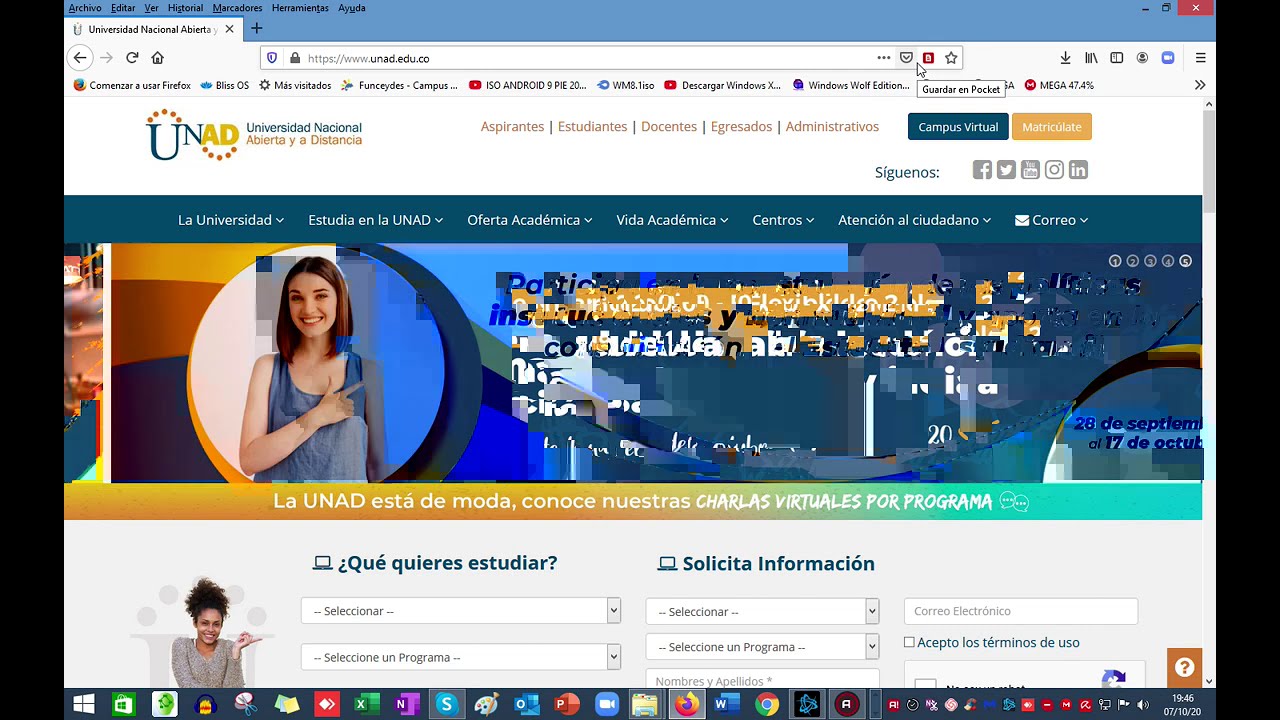Open the Herramientas menu
The width and height of the screenshot is (1280, 720).
pyautogui.click(x=300, y=8)
